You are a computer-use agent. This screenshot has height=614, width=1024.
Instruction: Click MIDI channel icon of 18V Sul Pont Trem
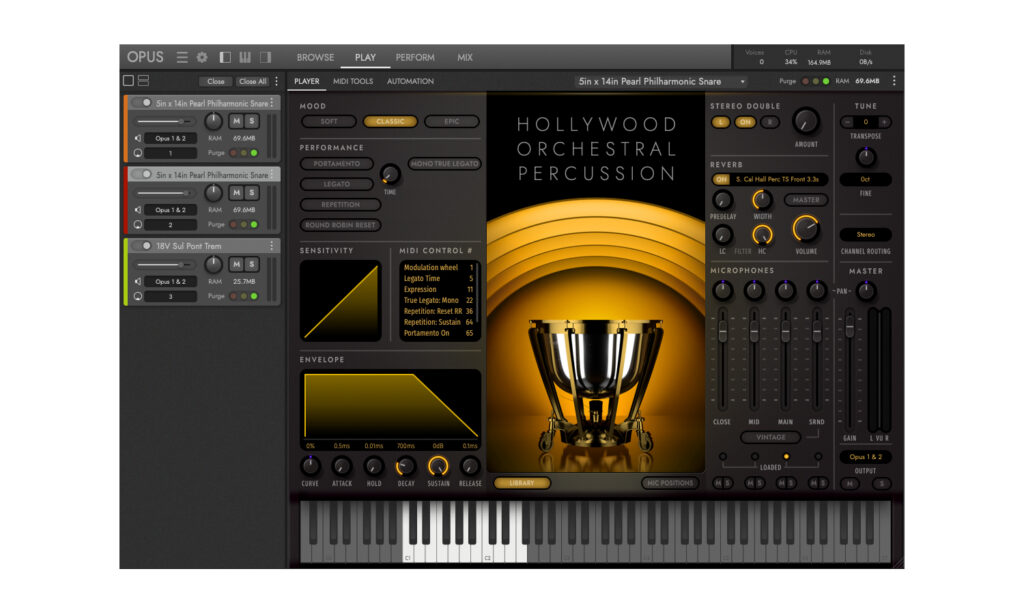click(x=138, y=297)
